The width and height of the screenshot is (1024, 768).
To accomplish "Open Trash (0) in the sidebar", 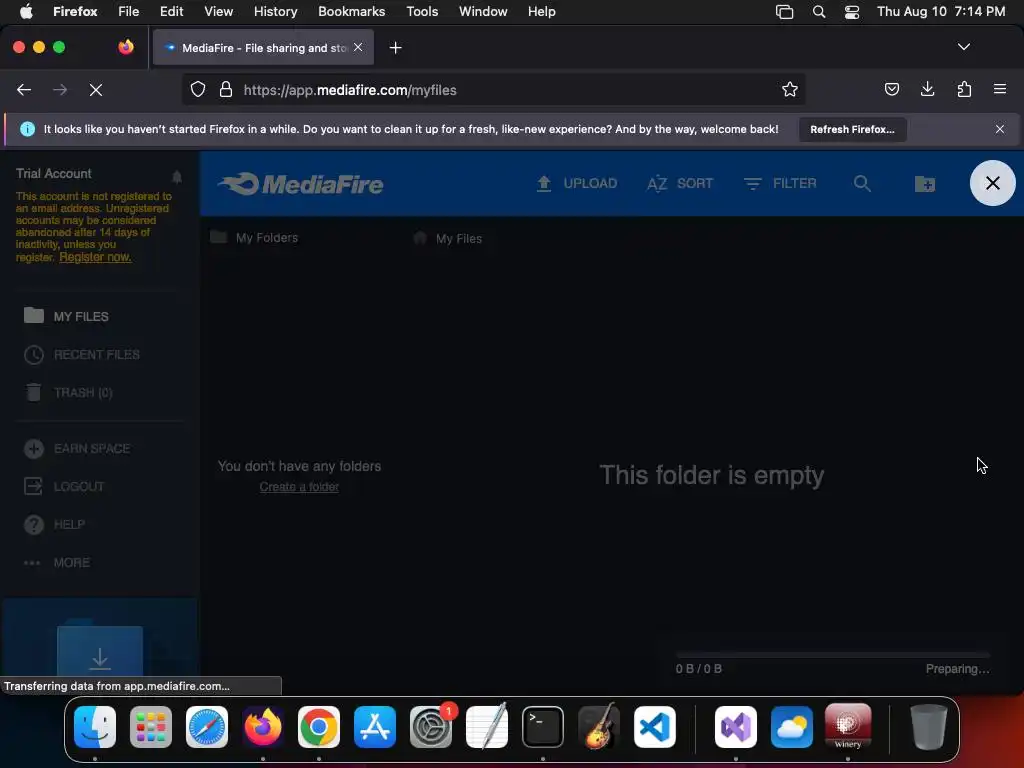I will (x=69, y=392).
